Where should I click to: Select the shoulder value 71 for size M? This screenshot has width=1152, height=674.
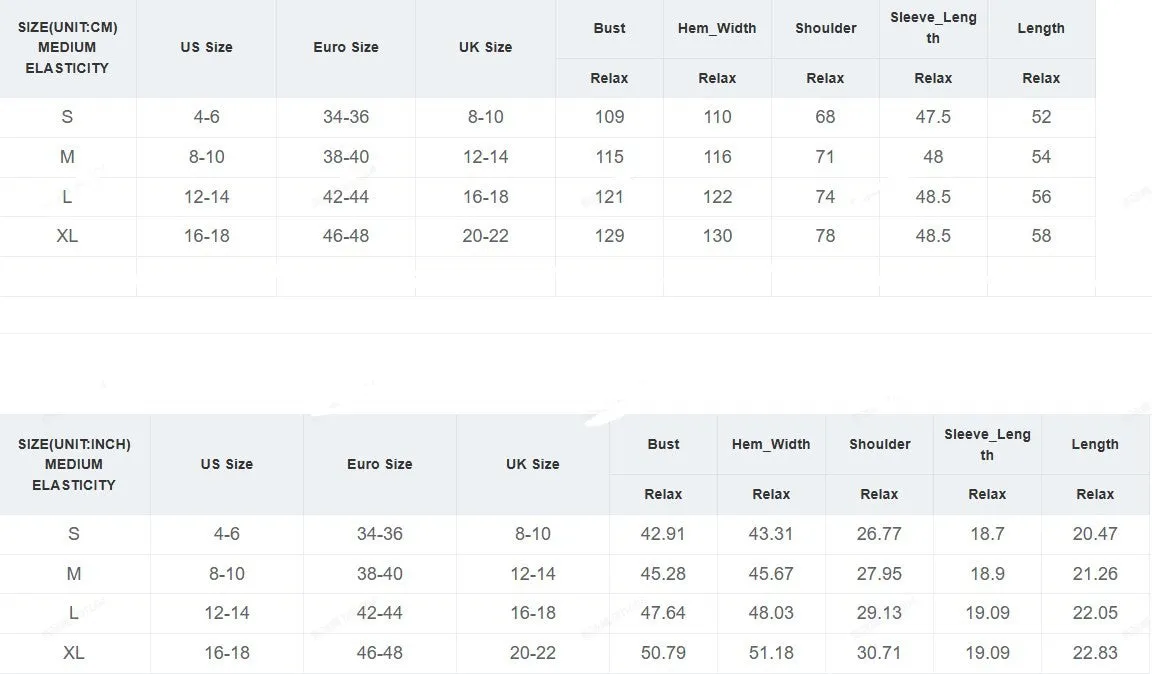(825, 157)
